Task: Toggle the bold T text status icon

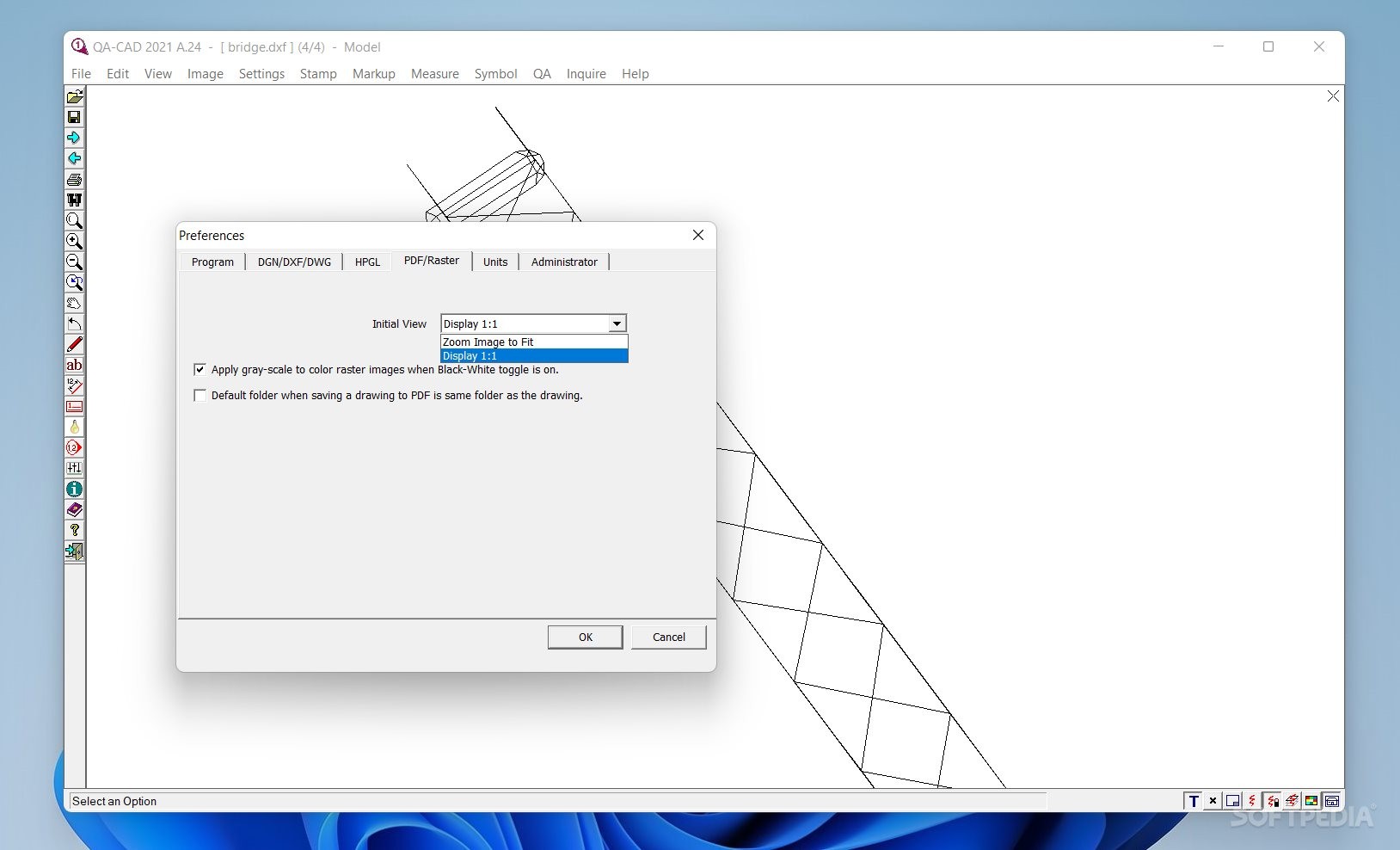Action: coord(1193,801)
